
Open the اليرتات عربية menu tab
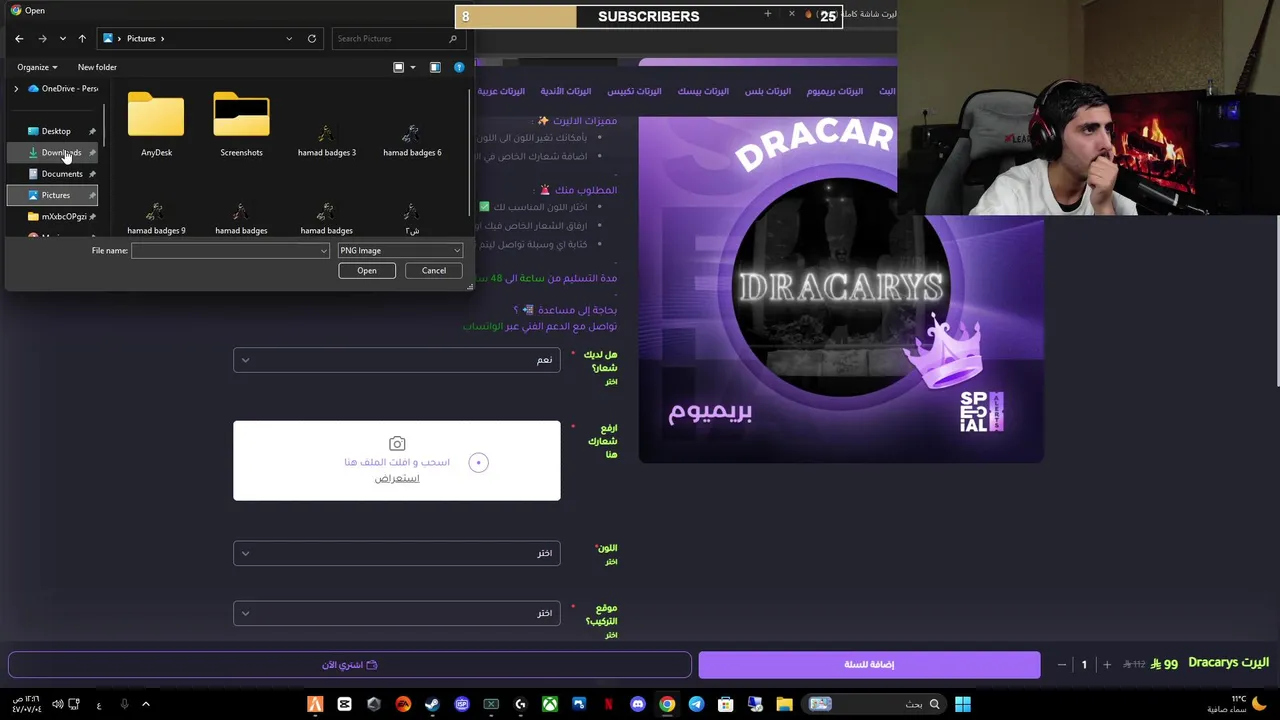tap(501, 91)
